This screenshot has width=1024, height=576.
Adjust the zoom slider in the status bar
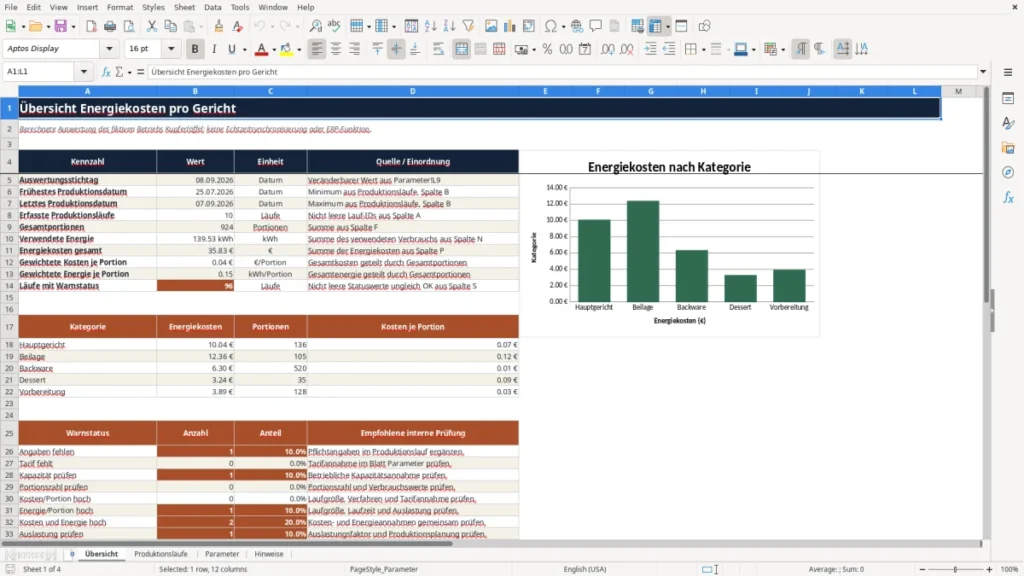pyautogui.click(x=955, y=569)
